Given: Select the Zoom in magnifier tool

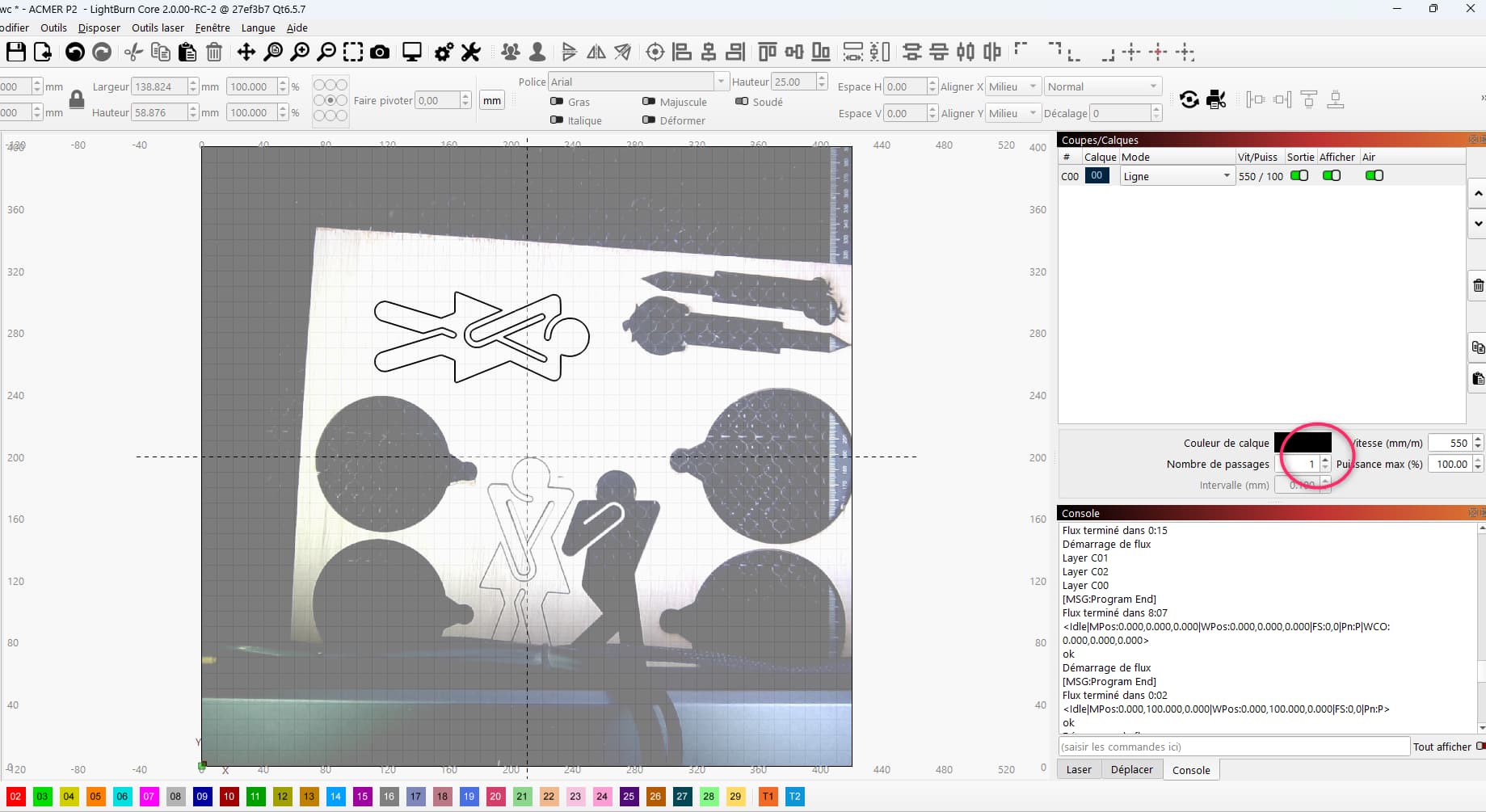Looking at the screenshot, I should tap(300, 52).
